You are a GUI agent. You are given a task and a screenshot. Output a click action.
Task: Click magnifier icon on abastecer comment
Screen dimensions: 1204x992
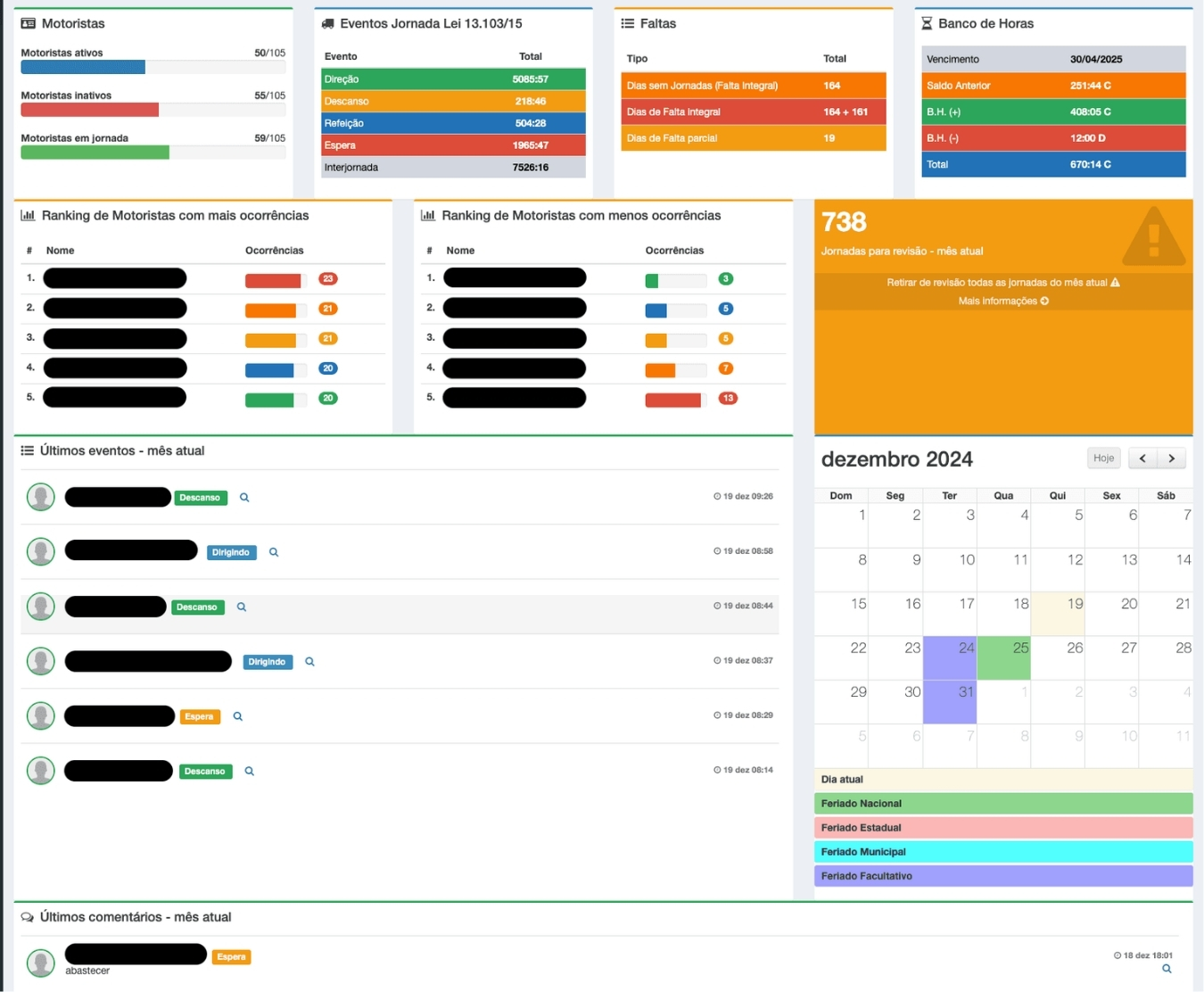pos(1167,969)
